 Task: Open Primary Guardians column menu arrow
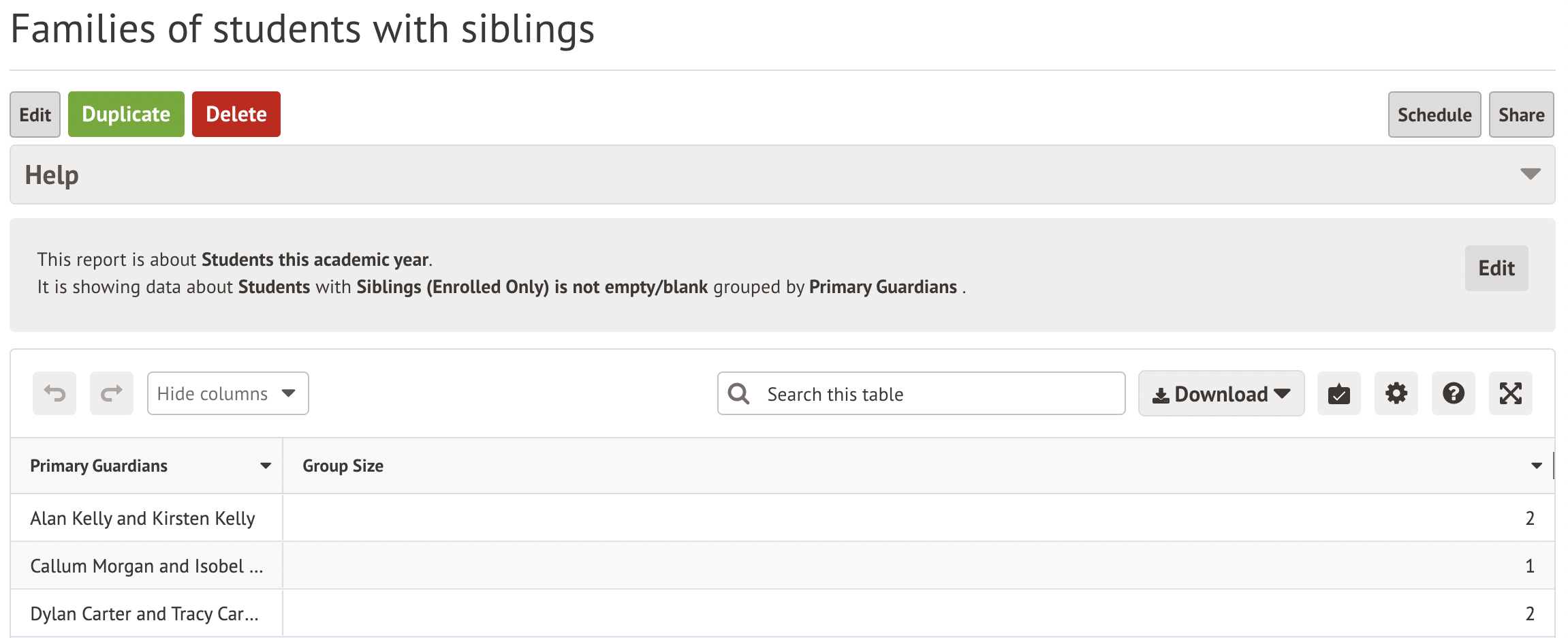pos(266,466)
